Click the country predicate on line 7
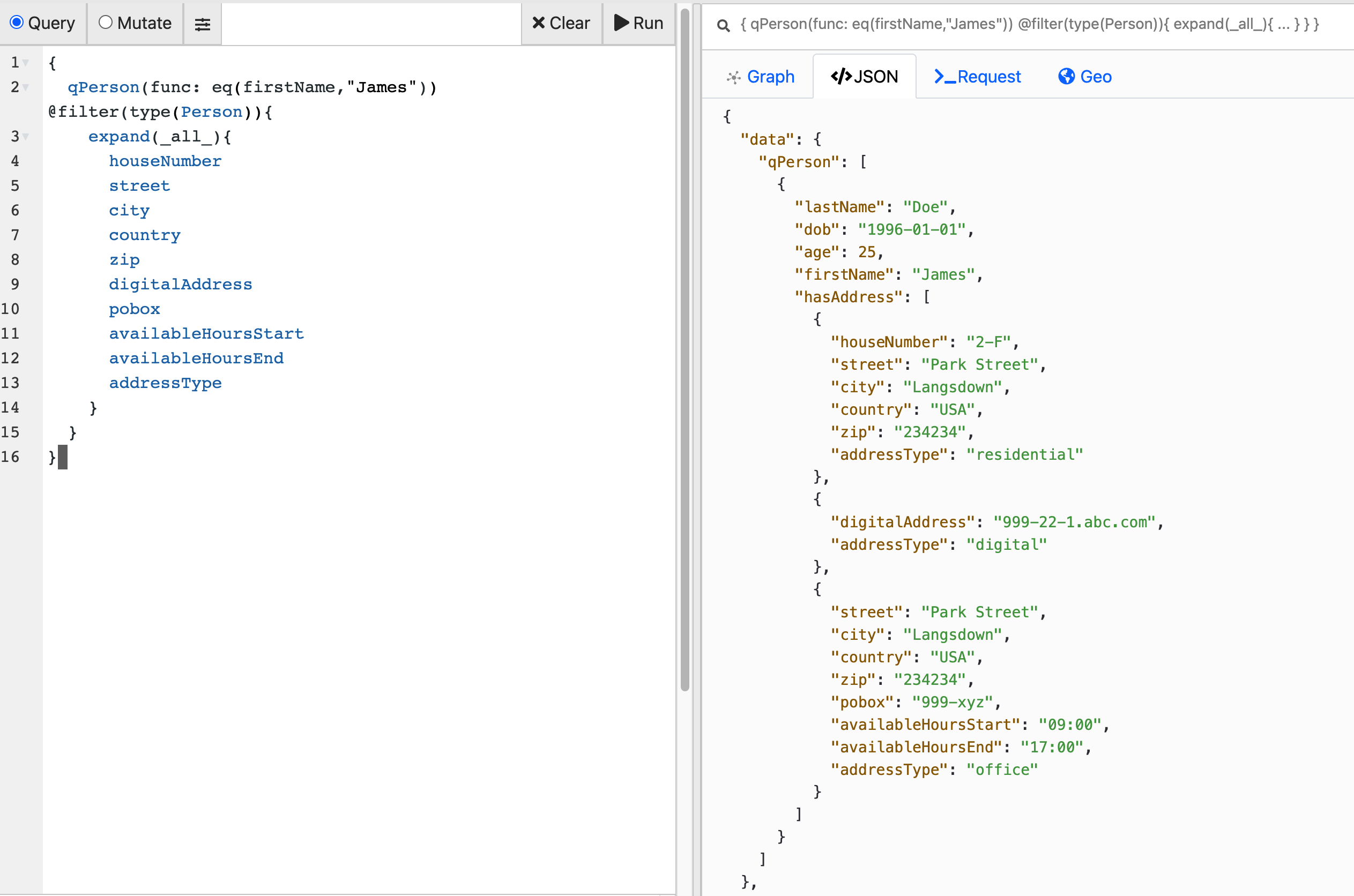 145,235
